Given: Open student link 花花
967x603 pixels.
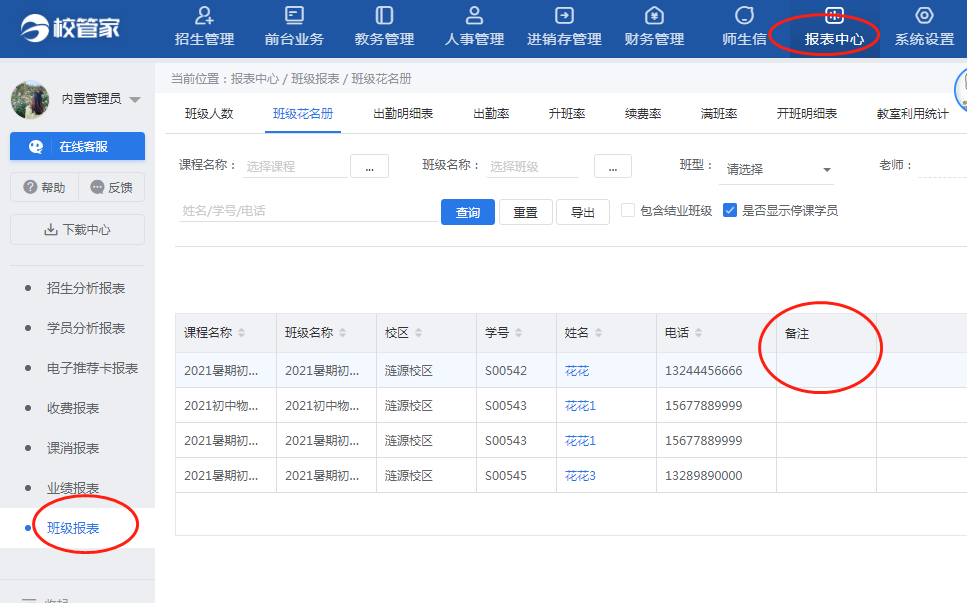Looking at the screenshot, I should pos(577,371).
